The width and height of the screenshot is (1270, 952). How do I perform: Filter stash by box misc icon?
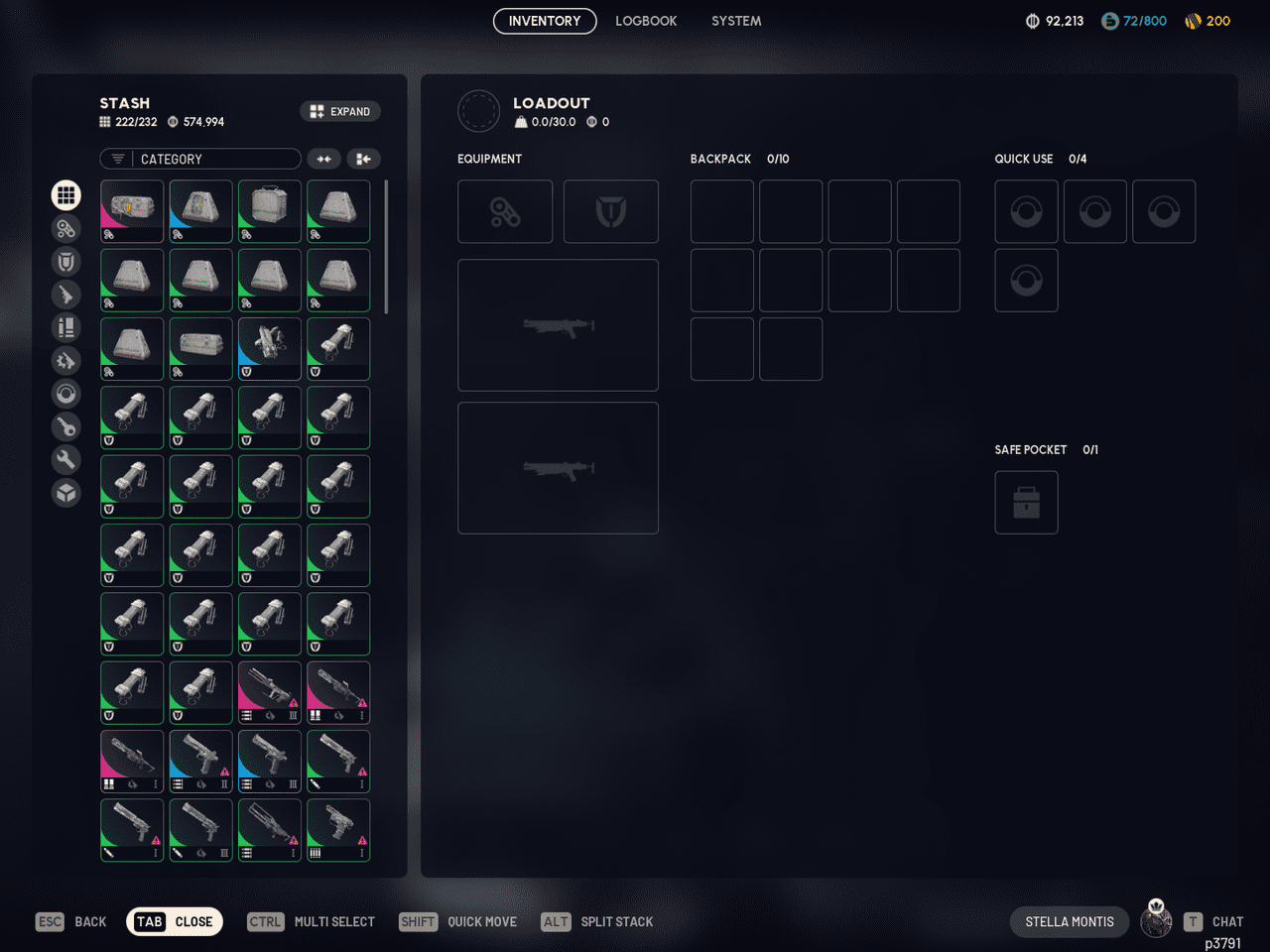tap(66, 493)
